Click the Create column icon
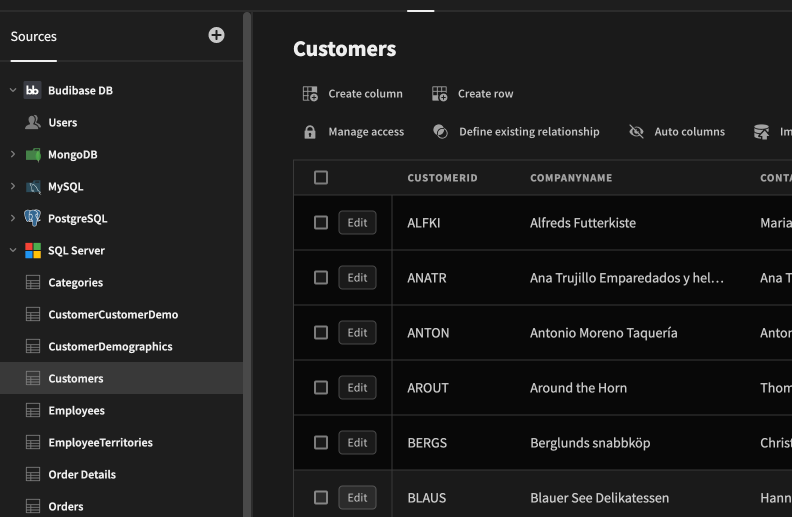This screenshot has width=792, height=517. pyautogui.click(x=310, y=94)
